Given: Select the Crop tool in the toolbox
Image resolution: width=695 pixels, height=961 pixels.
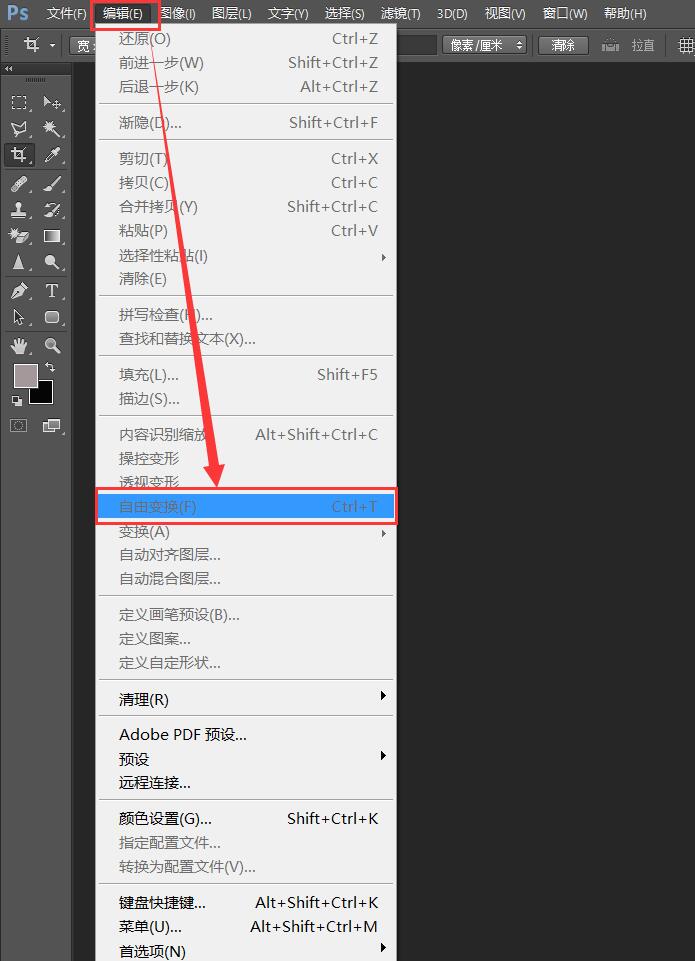Looking at the screenshot, I should point(19,155).
